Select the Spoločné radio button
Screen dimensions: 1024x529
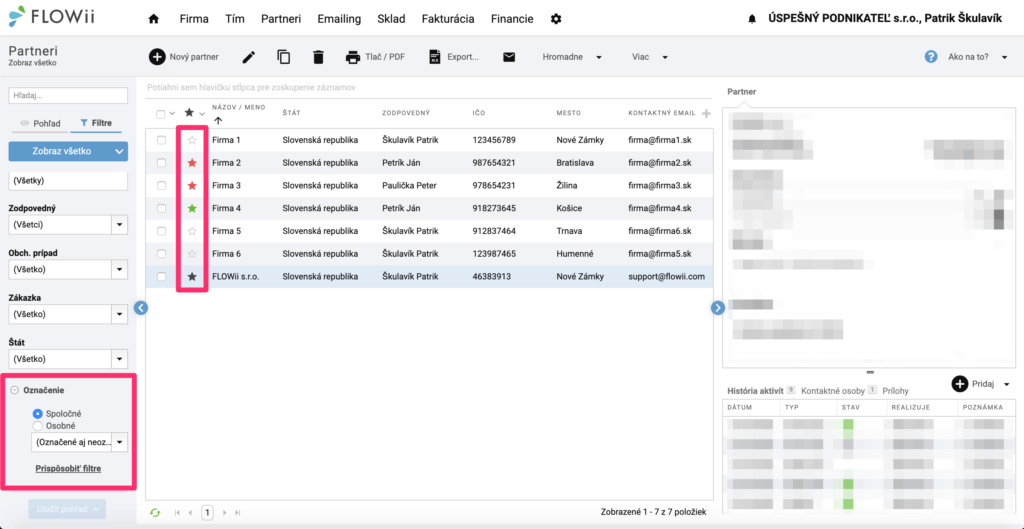click(37, 413)
